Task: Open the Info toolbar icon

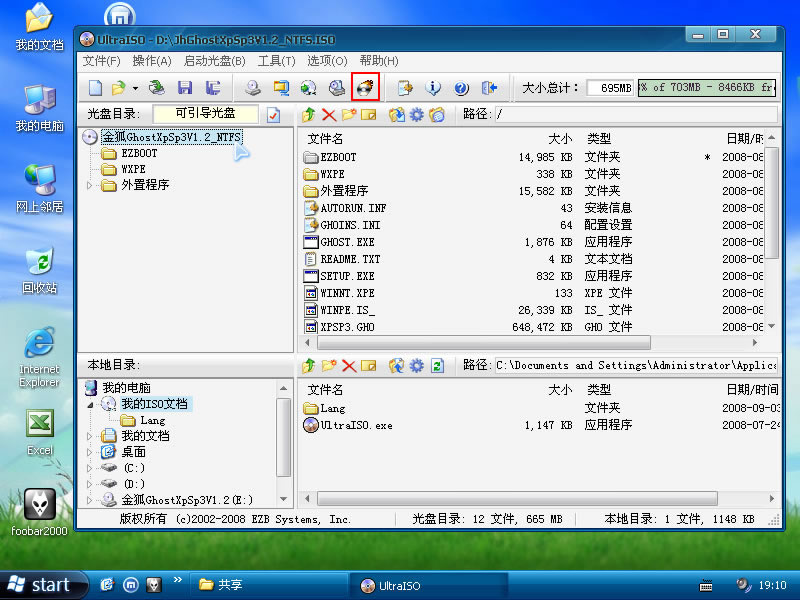Action: click(433, 88)
